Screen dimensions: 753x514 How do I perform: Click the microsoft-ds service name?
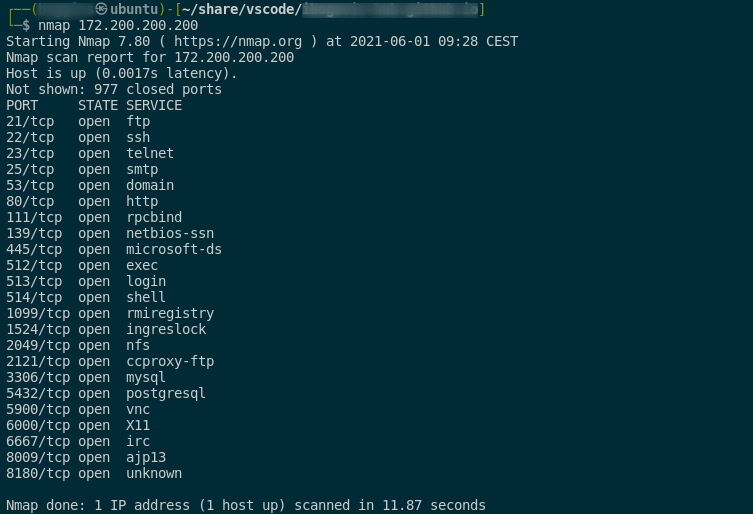pyautogui.click(x=174, y=249)
